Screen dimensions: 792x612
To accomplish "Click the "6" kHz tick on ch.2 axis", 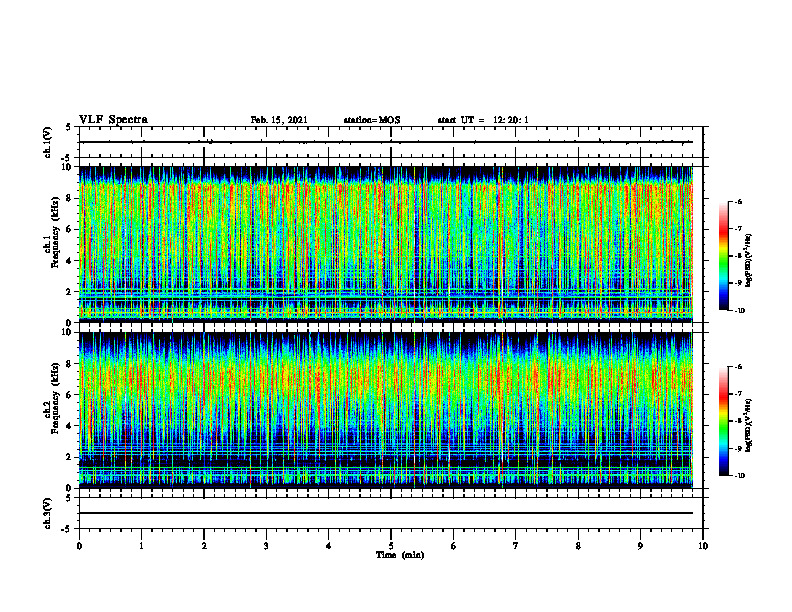I will tap(71, 395).
